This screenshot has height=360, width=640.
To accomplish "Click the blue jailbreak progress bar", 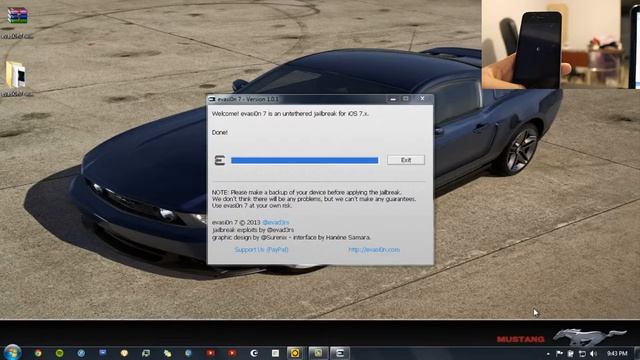I will (304, 160).
